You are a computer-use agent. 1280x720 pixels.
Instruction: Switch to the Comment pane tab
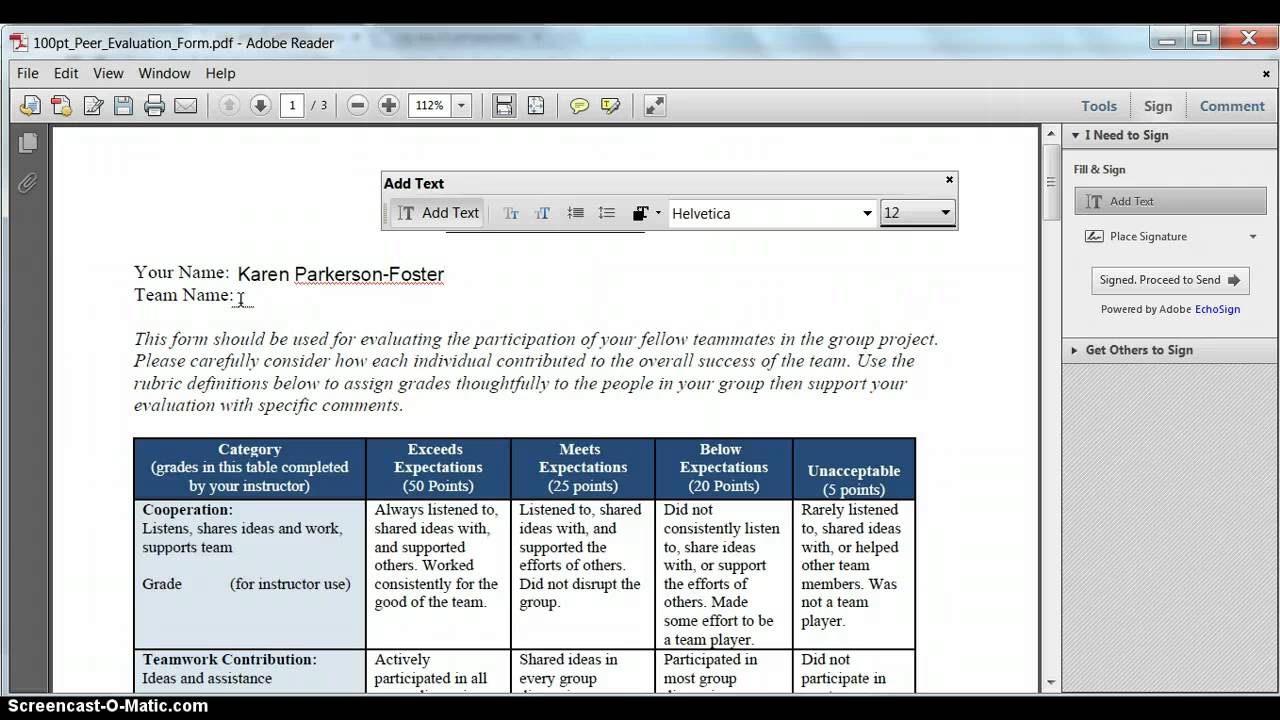click(1232, 106)
